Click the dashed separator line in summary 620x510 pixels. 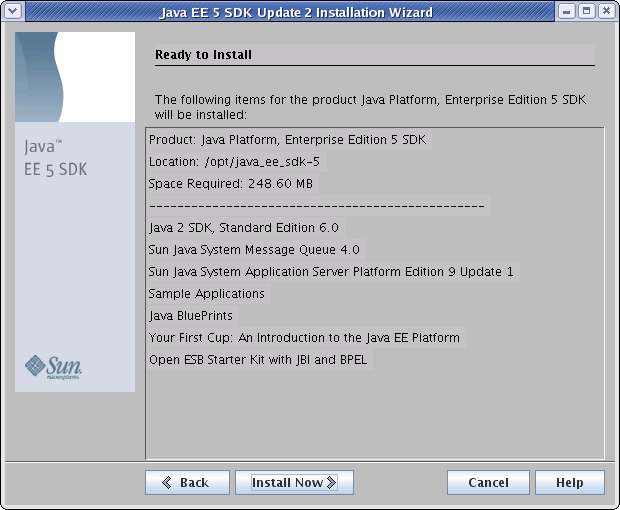[x=317, y=206]
